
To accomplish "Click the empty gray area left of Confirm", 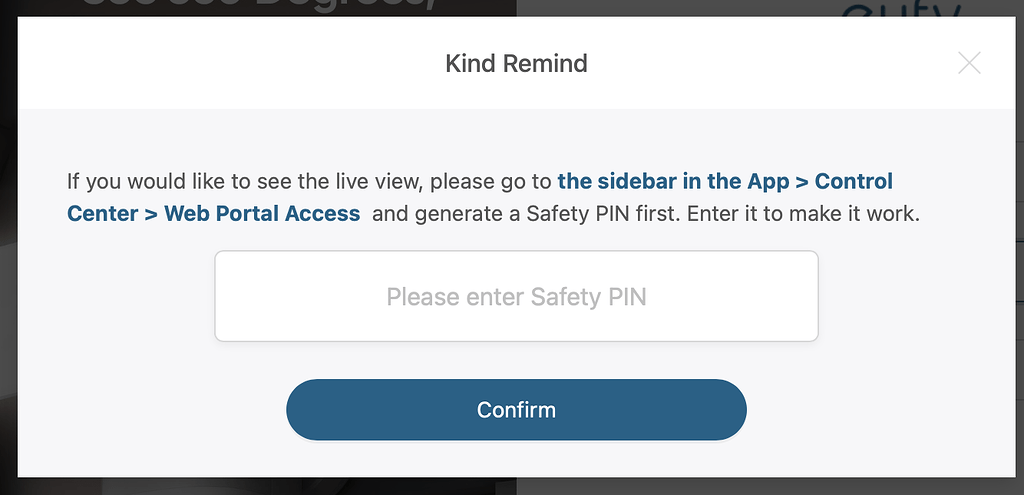I will tap(150, 410).
